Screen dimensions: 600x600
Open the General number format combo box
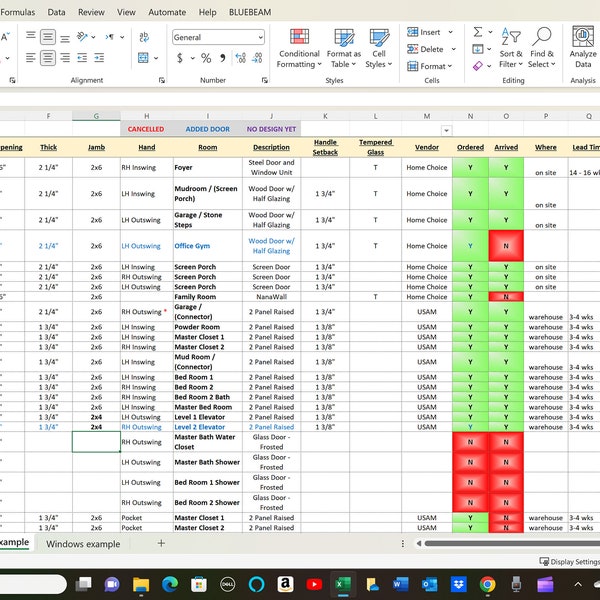(218, 37)
